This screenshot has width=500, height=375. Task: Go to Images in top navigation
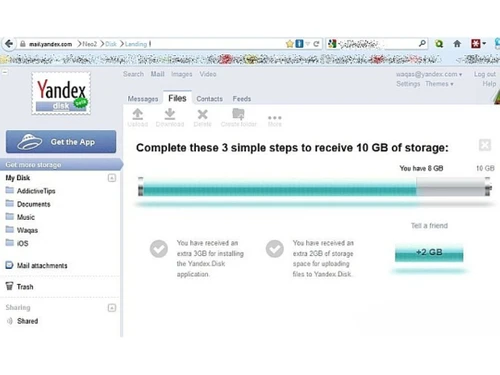pyautogui.click(x=182, y=74)
